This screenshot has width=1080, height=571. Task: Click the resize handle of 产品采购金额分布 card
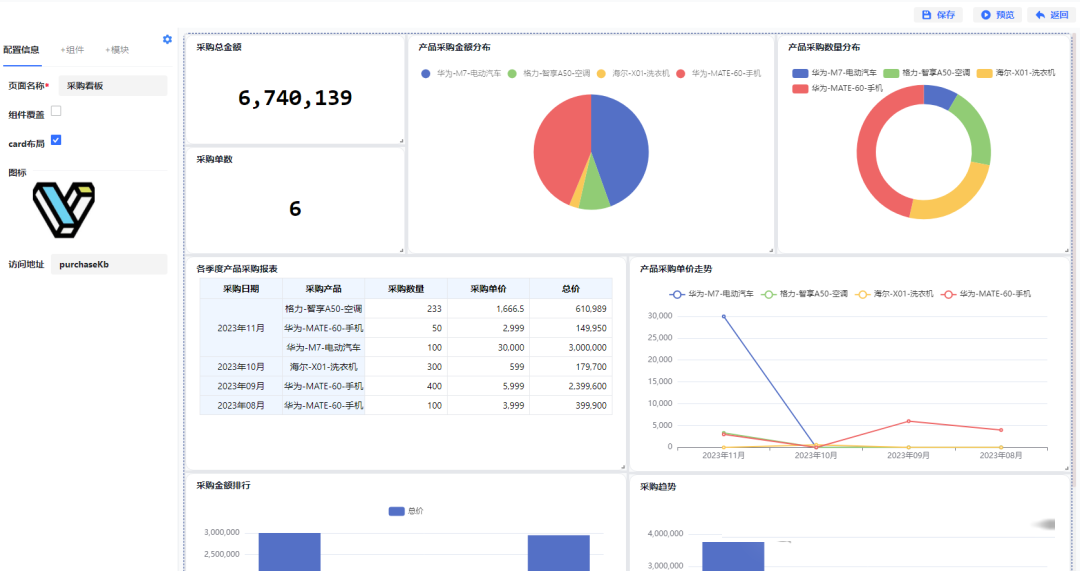pos(771,249)
